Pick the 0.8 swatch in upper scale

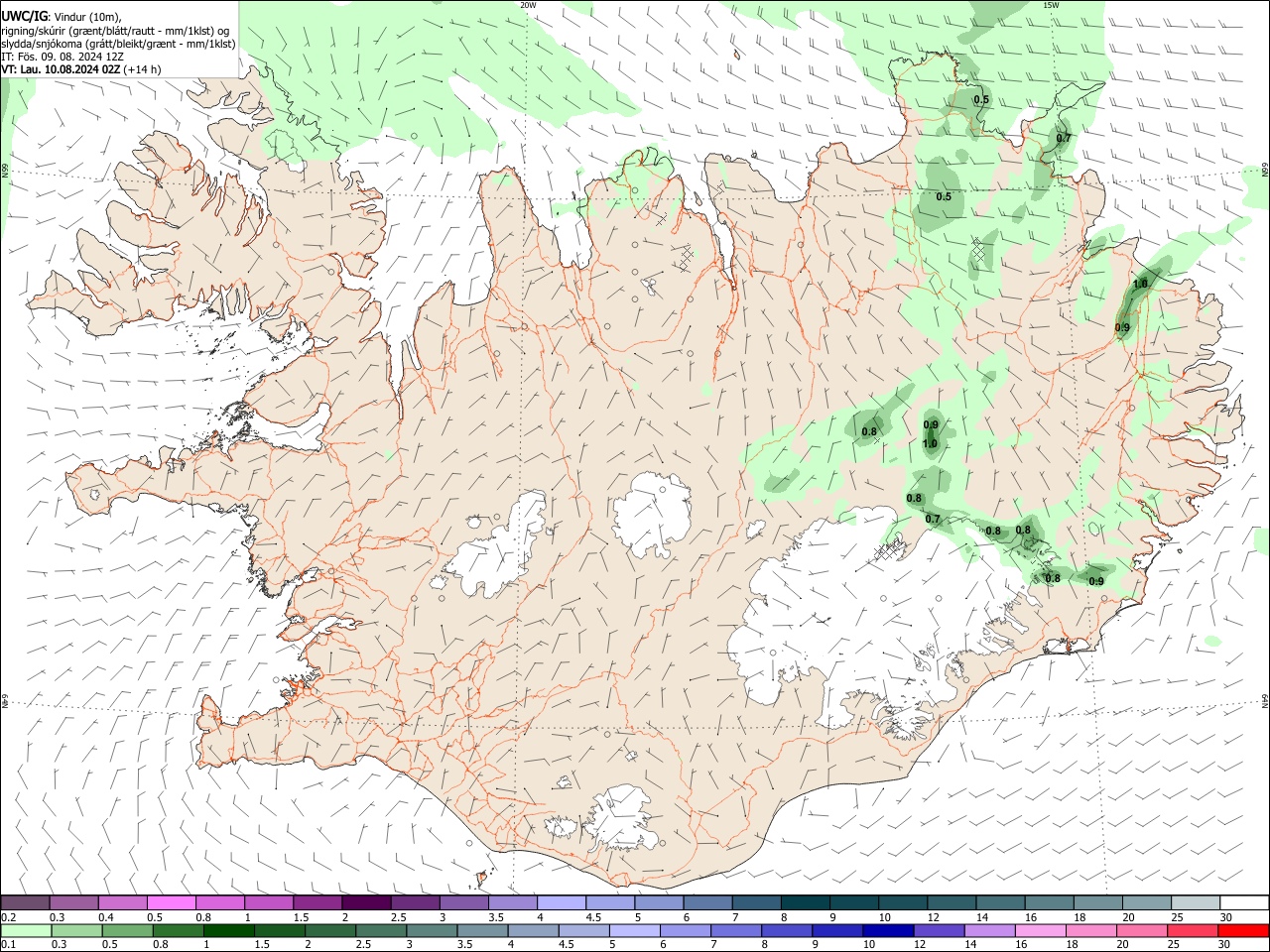coord(219,902)
